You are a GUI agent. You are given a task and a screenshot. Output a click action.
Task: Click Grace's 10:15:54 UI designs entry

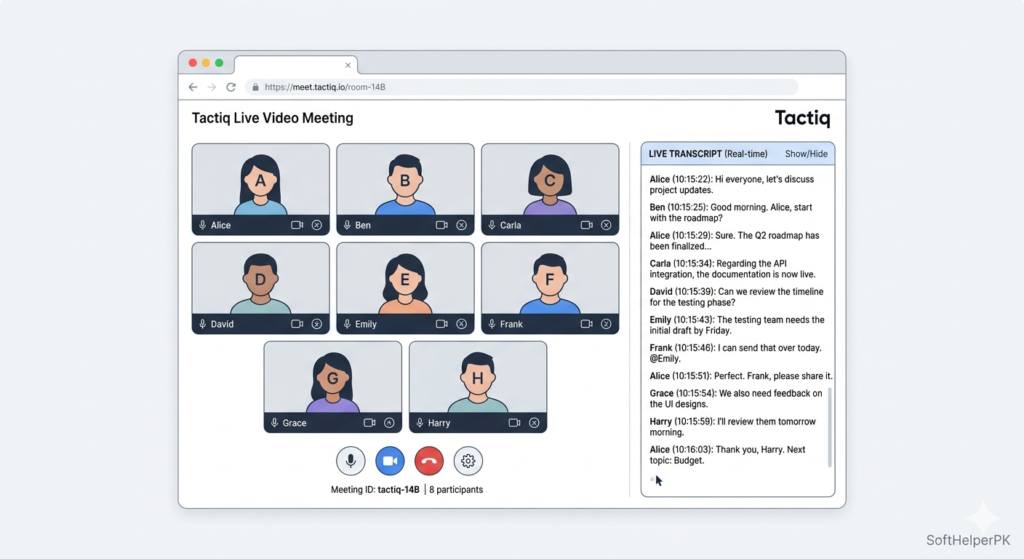coord(736,398)
